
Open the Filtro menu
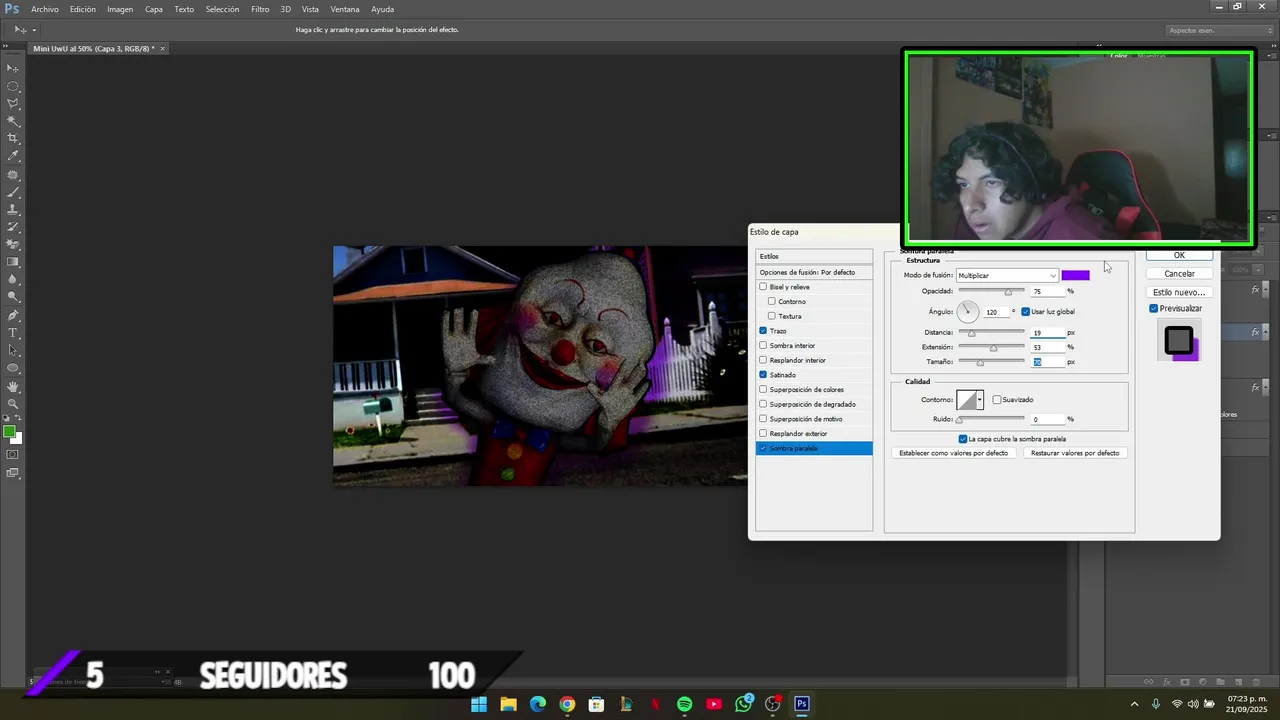(x=260, y=9)
